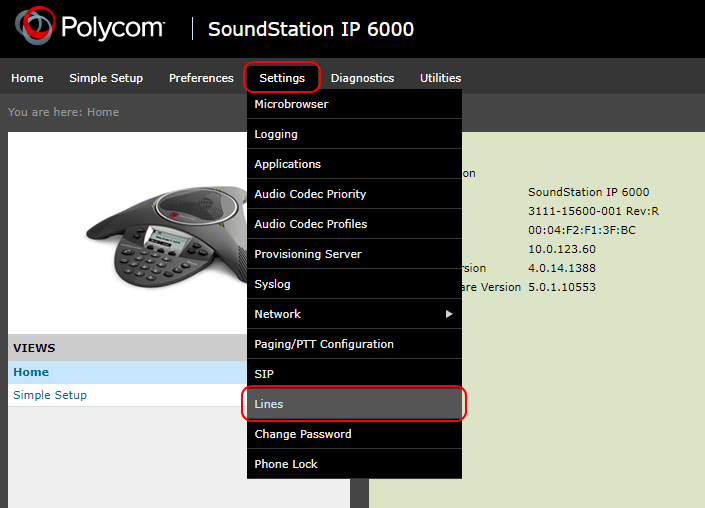The image size is (705, 508).
Task: Open the Simple Setup navigation menu item
Action: tap(106, 78)
